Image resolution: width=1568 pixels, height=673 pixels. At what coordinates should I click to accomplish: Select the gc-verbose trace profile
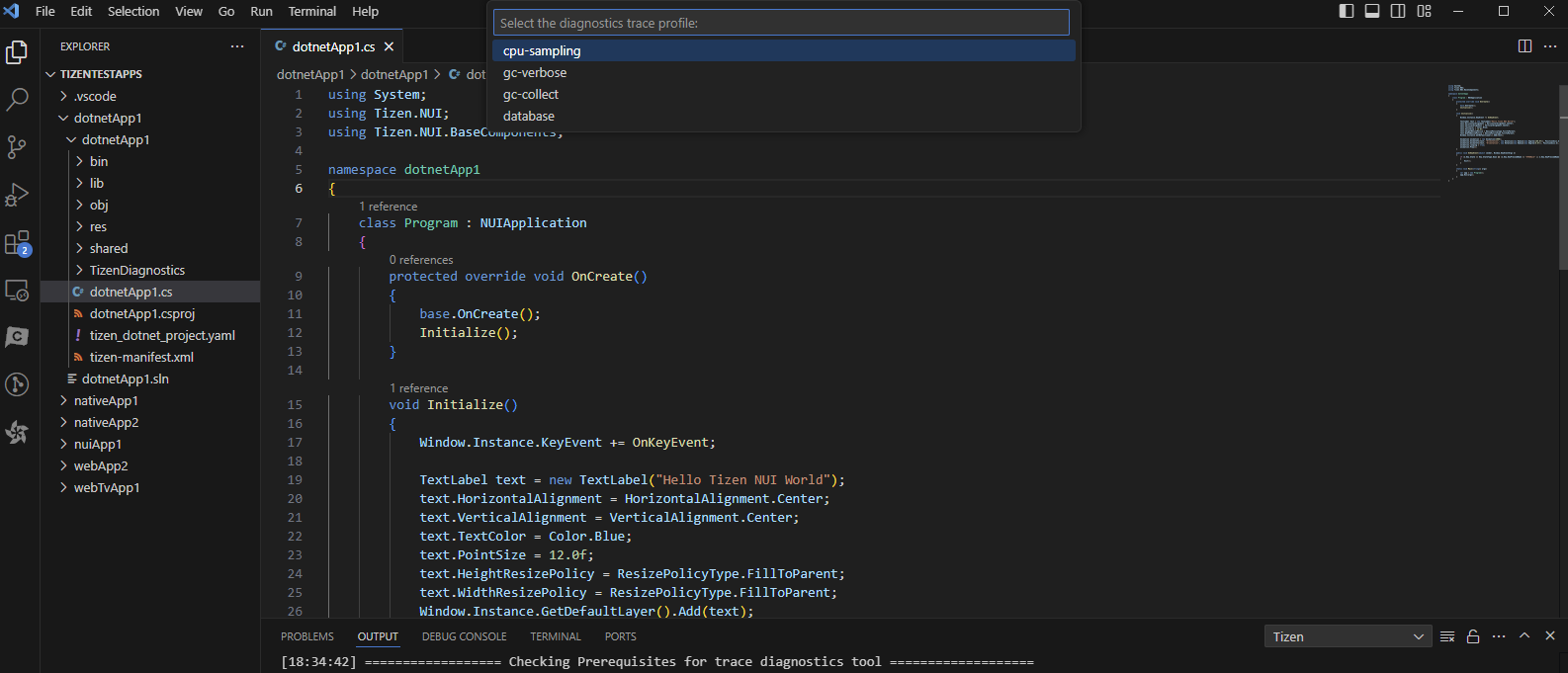535,72
